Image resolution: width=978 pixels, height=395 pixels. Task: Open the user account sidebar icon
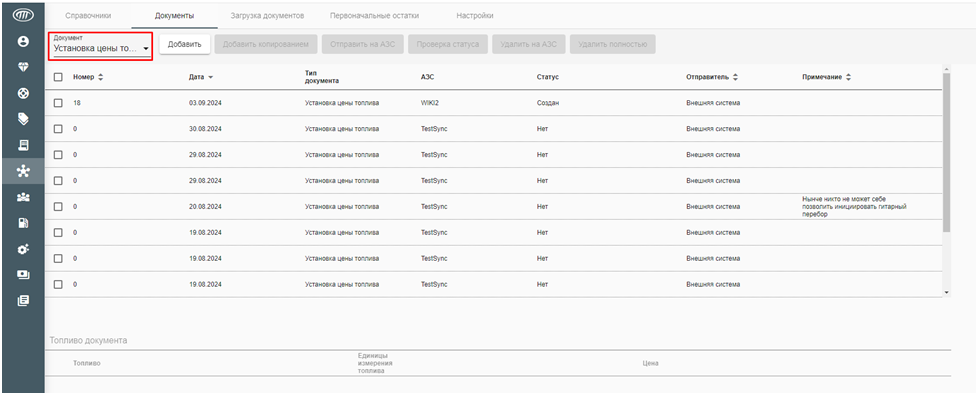pyautogui.click(x=23, y=42)
